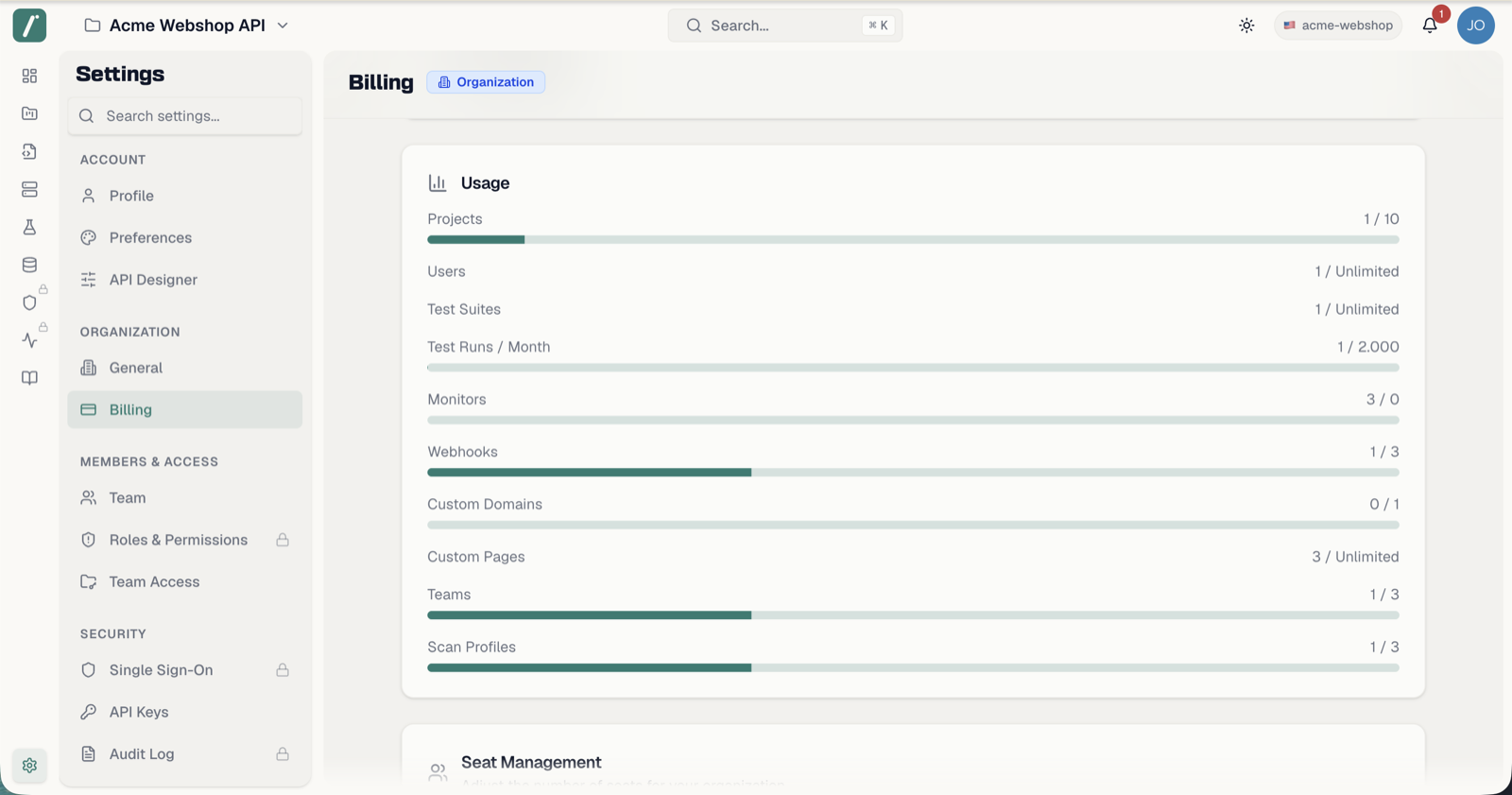Open the General organization settings
The image size is (1512, 795).
click(x=185, y=368)
